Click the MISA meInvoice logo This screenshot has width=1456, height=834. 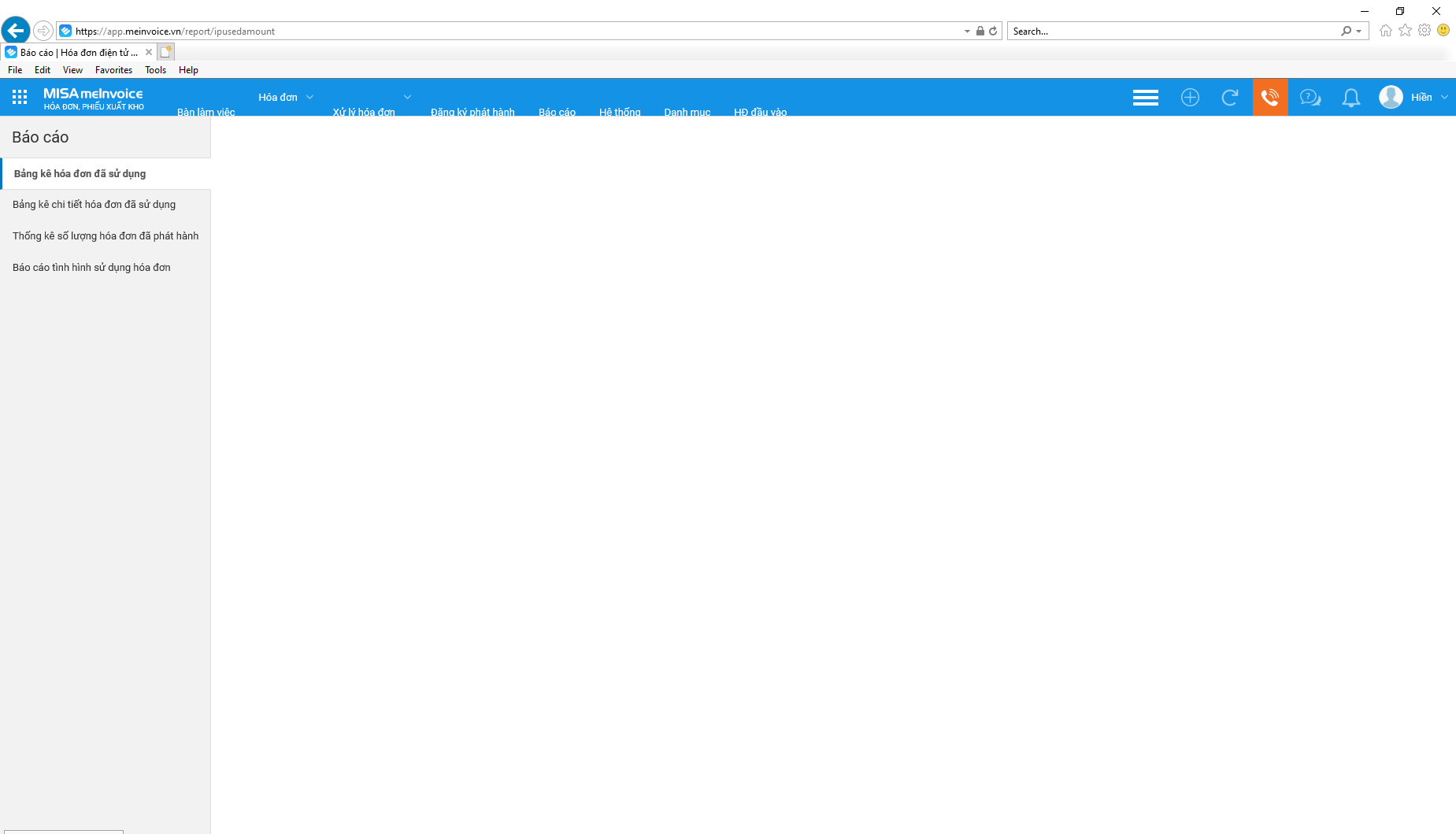click(93, 98)
